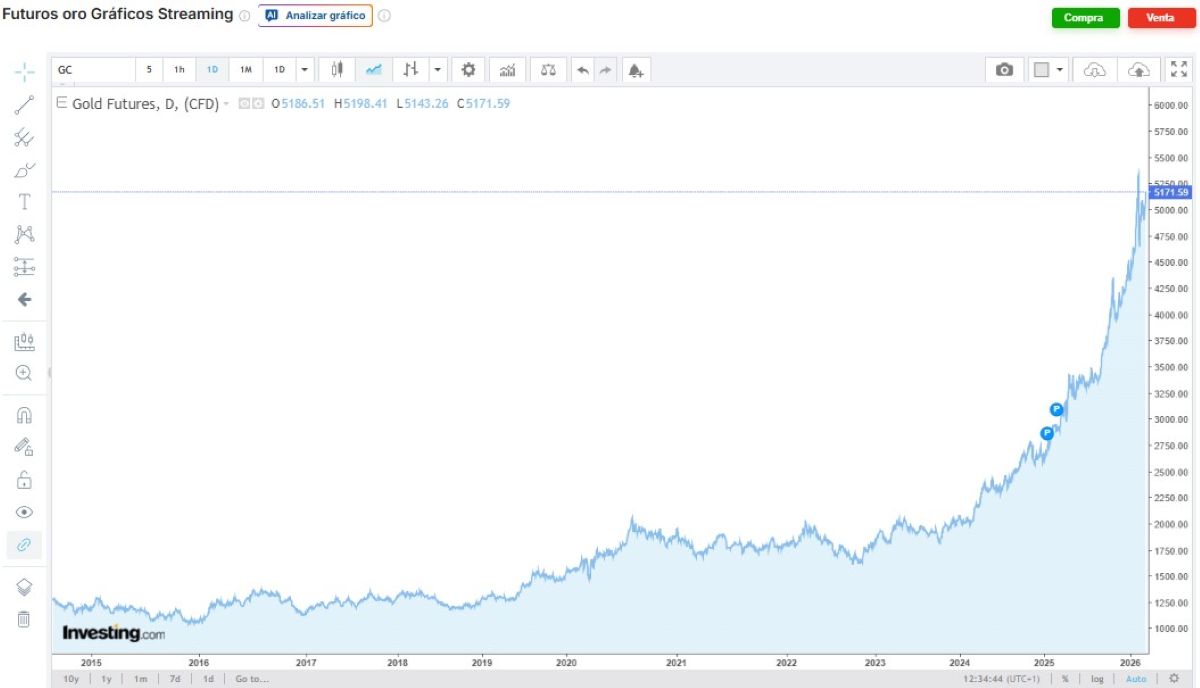Click the Analizar gráfico AI button
1200x688 pixels.
[x=315, y=16]
